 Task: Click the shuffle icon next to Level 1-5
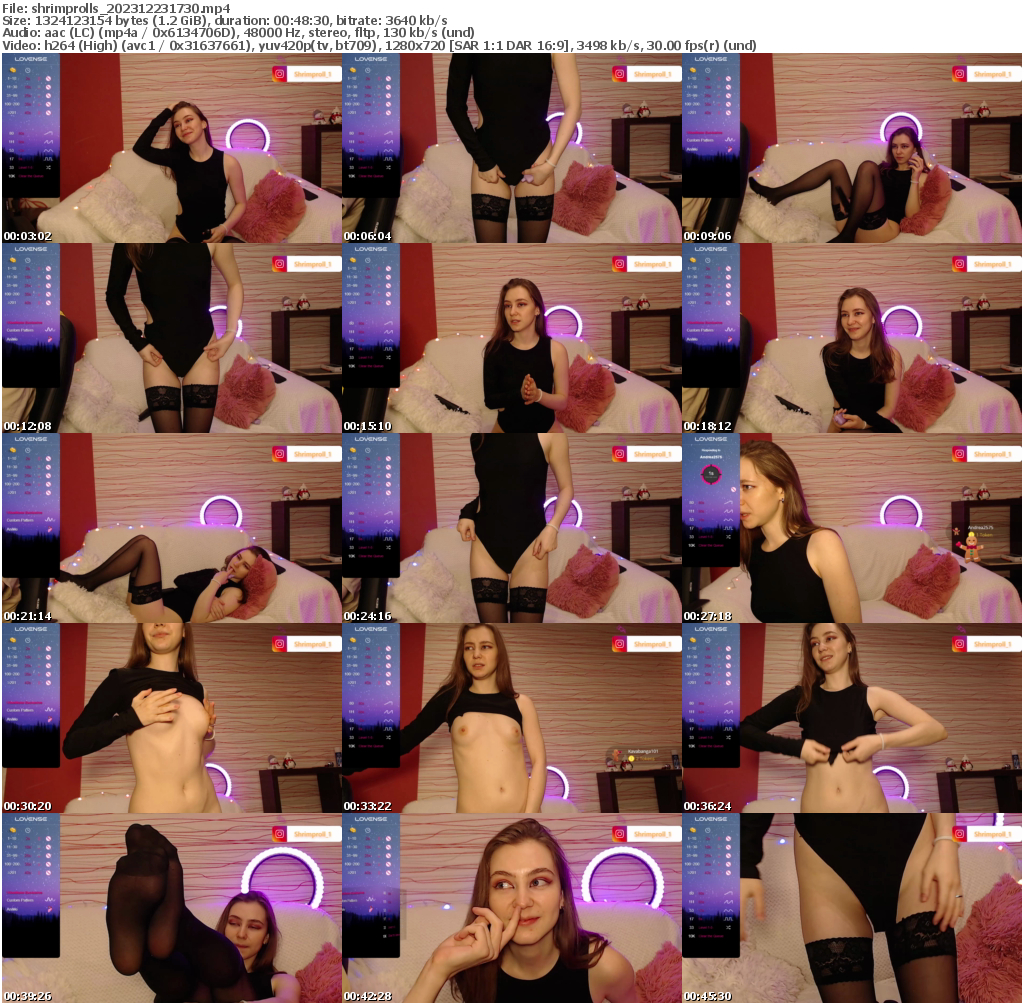[x=48, y=168]
